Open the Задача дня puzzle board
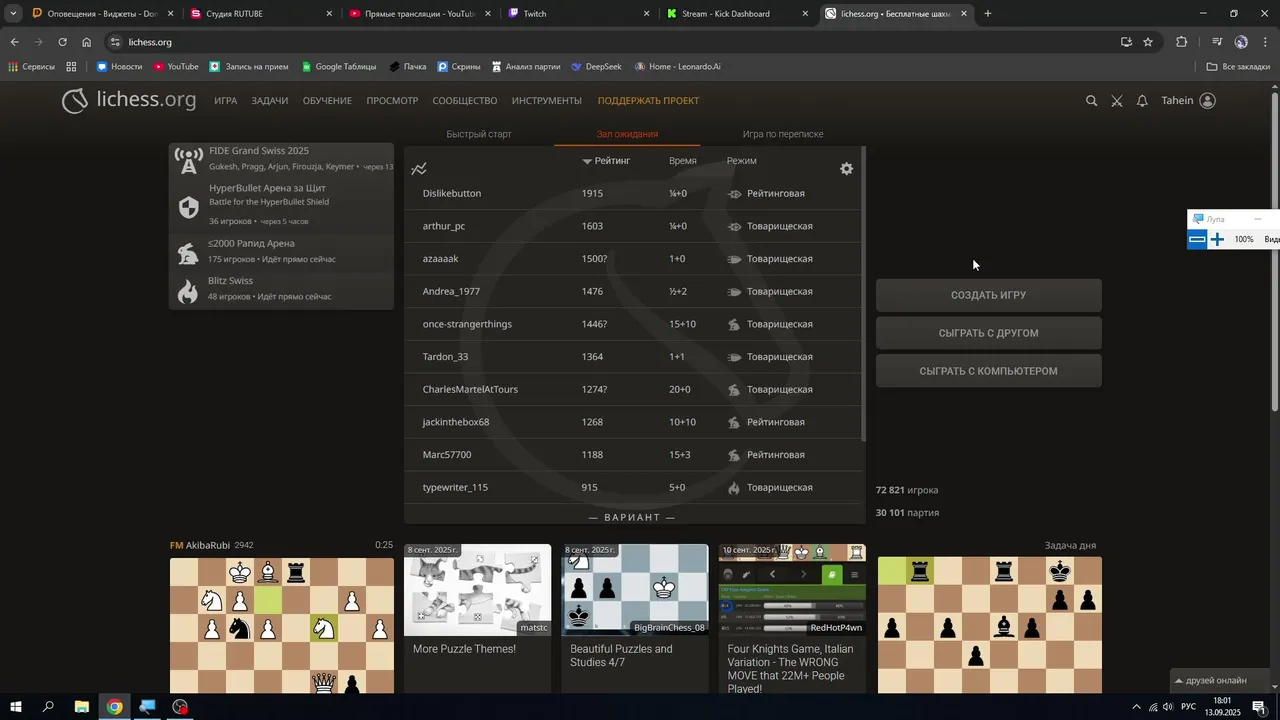 click(x=989, y=625)
